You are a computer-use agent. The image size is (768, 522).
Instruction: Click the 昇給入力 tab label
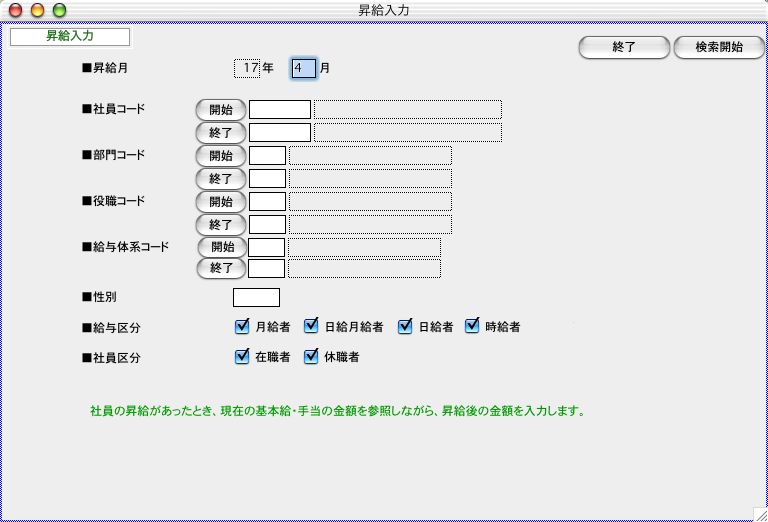70,37
